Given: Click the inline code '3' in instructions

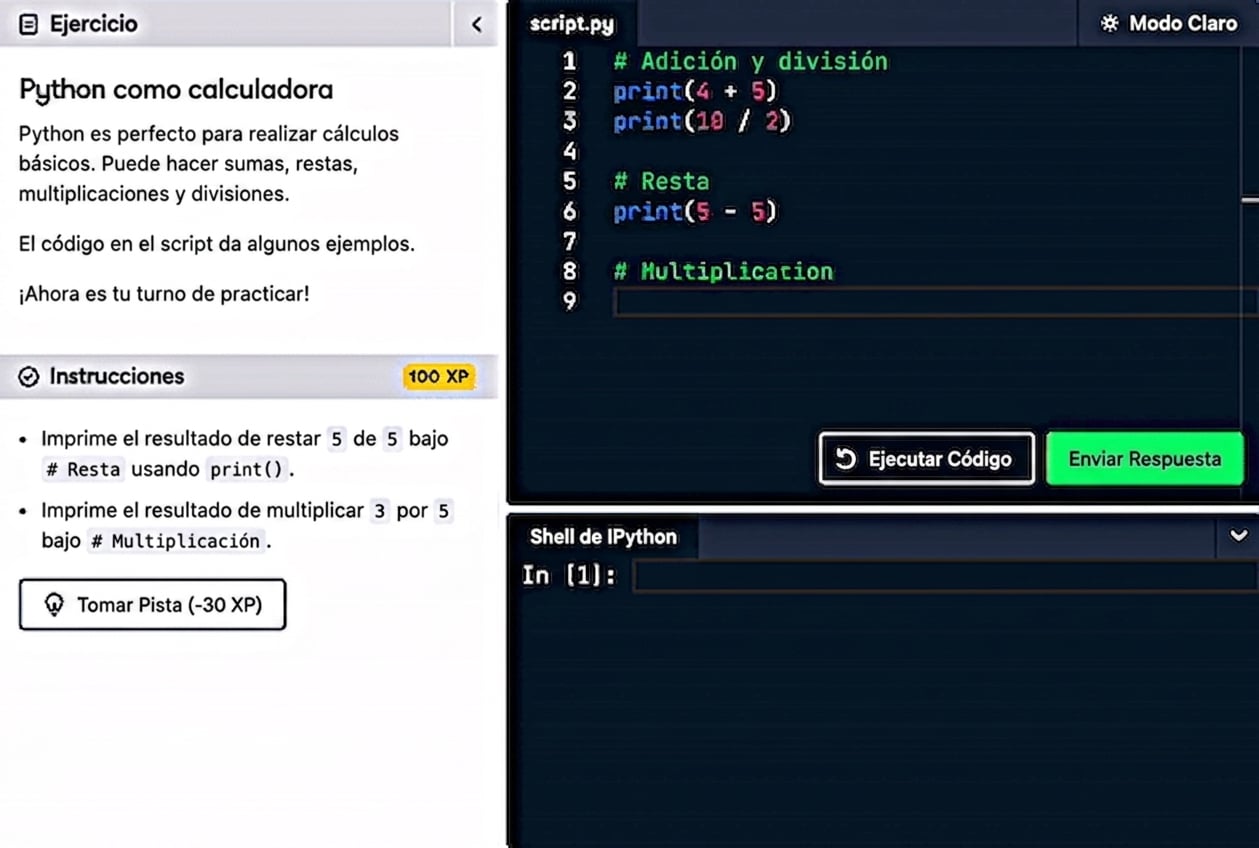Looking at the screenshot, I should pyautogui.click(x=379, y=511).
